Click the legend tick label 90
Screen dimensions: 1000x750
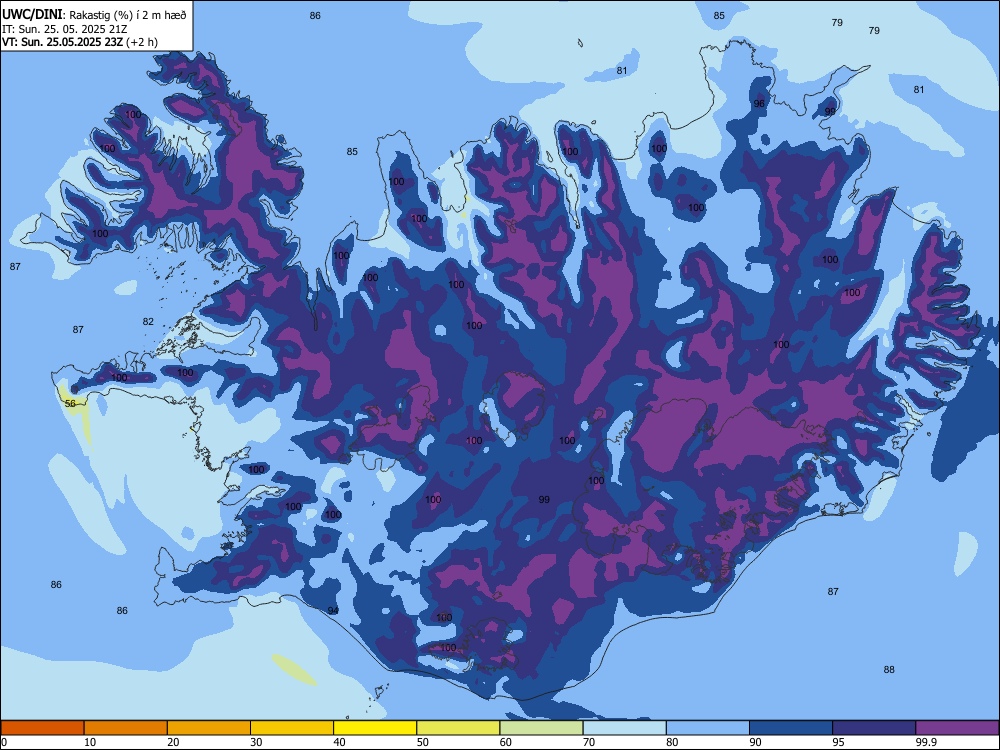tap(756, 742)
